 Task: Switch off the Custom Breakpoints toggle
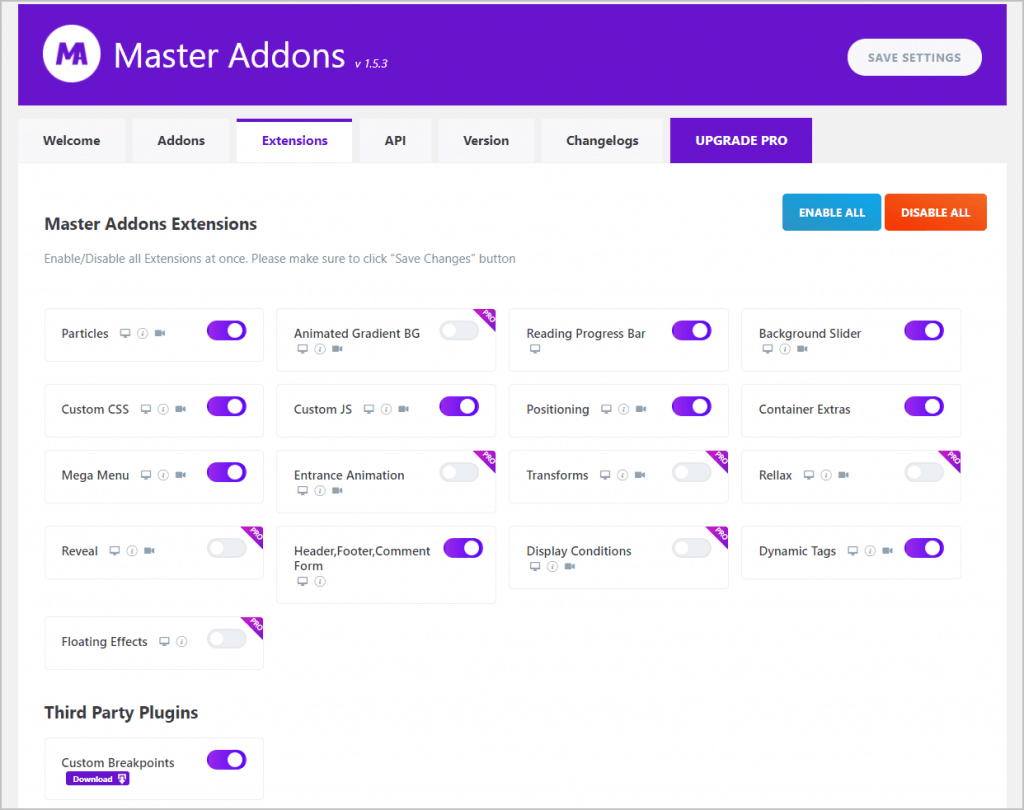tap(226, 760)
